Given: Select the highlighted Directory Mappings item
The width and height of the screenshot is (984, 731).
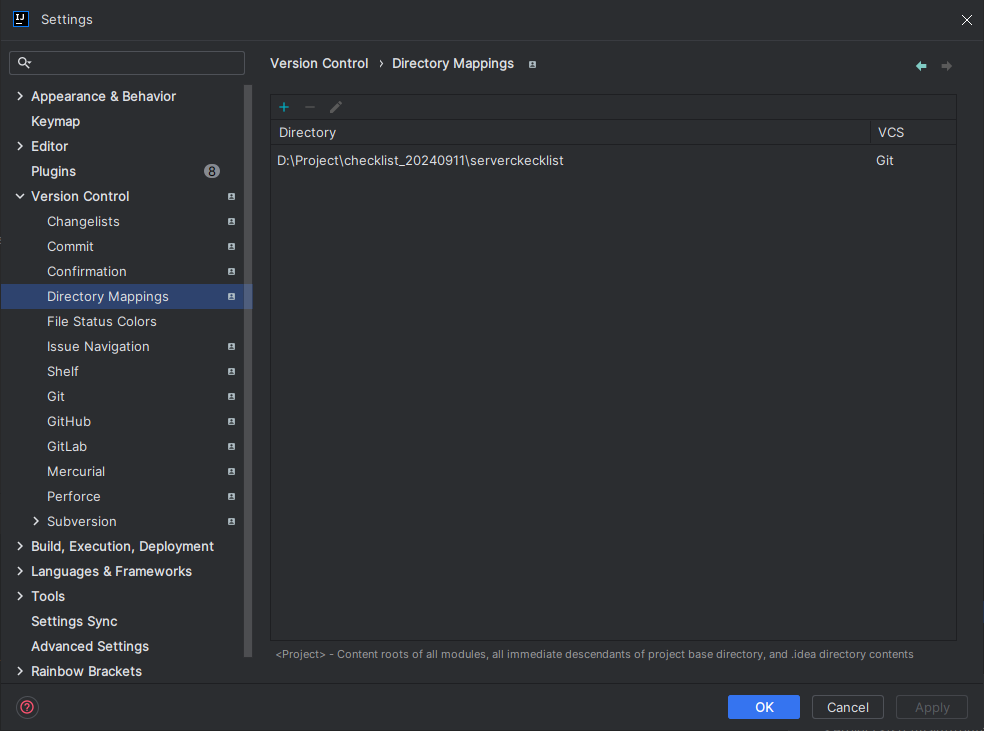Looking at the screenshot, I should tap(126, 296).
